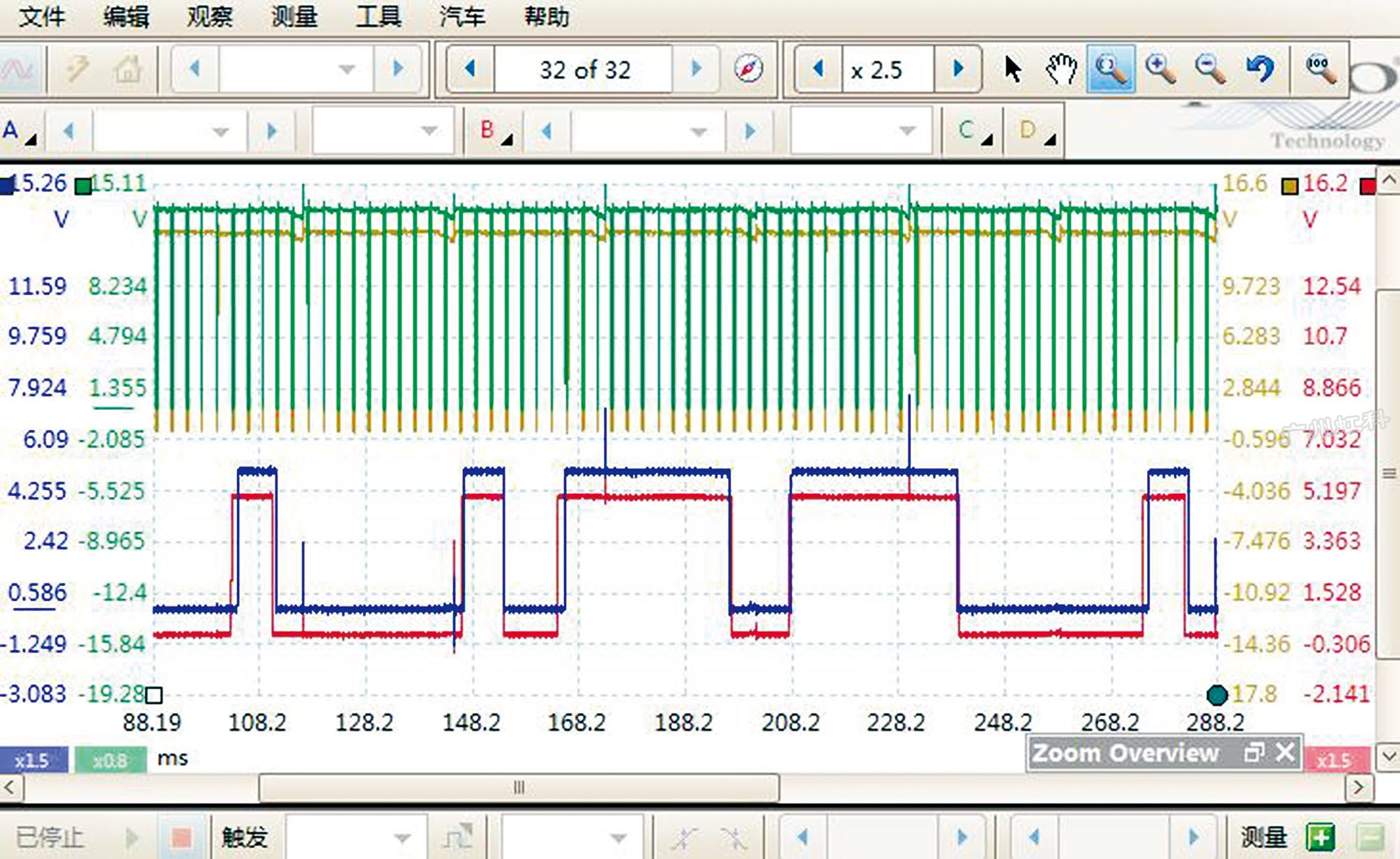Toggle channel C options button
The height and width of the screenshot is (859, 1400).
pyautogui.click(x=973, y=131)
